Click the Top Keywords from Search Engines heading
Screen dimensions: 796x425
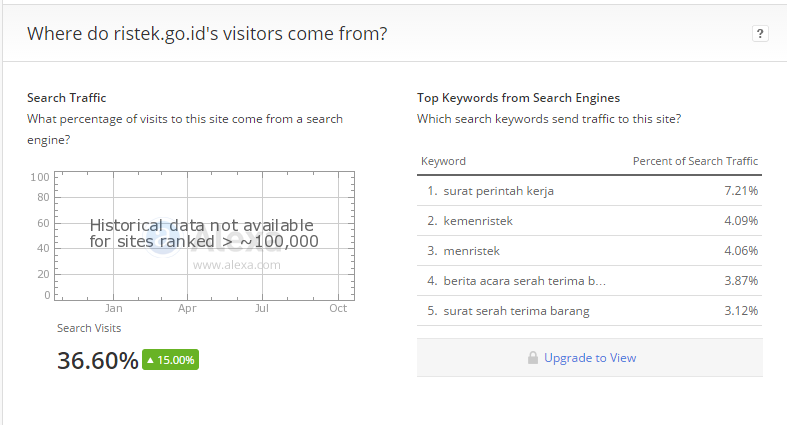(518, 98)
